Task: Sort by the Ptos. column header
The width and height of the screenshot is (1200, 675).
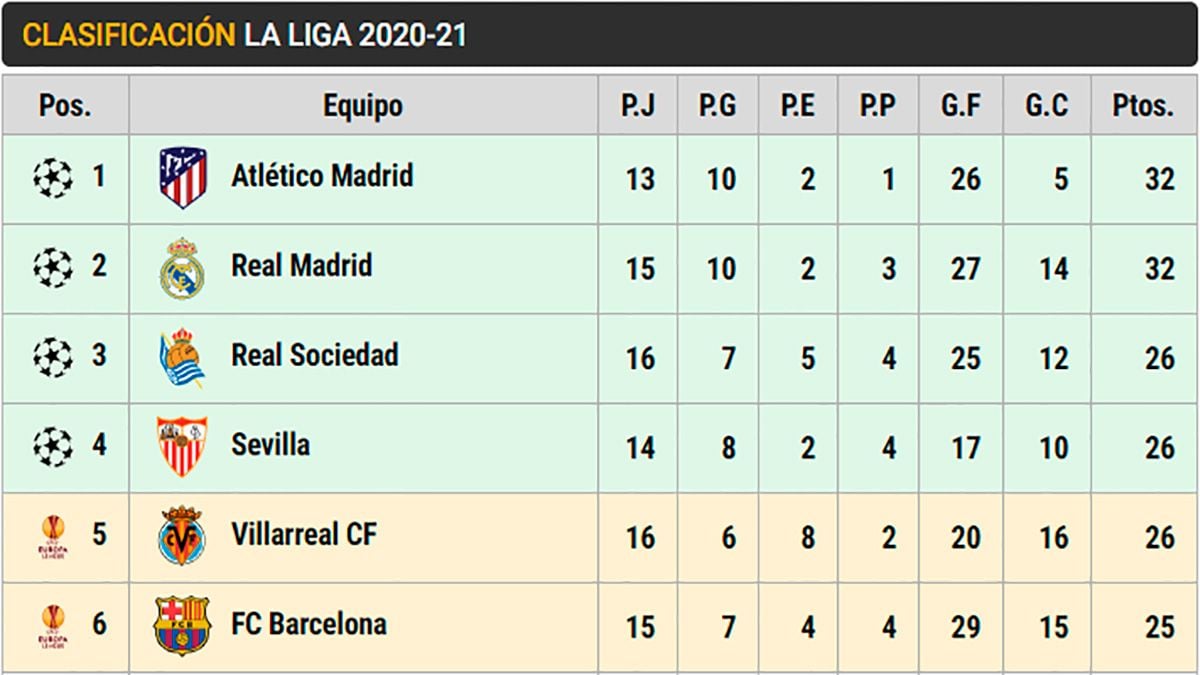Action: 1143,106
